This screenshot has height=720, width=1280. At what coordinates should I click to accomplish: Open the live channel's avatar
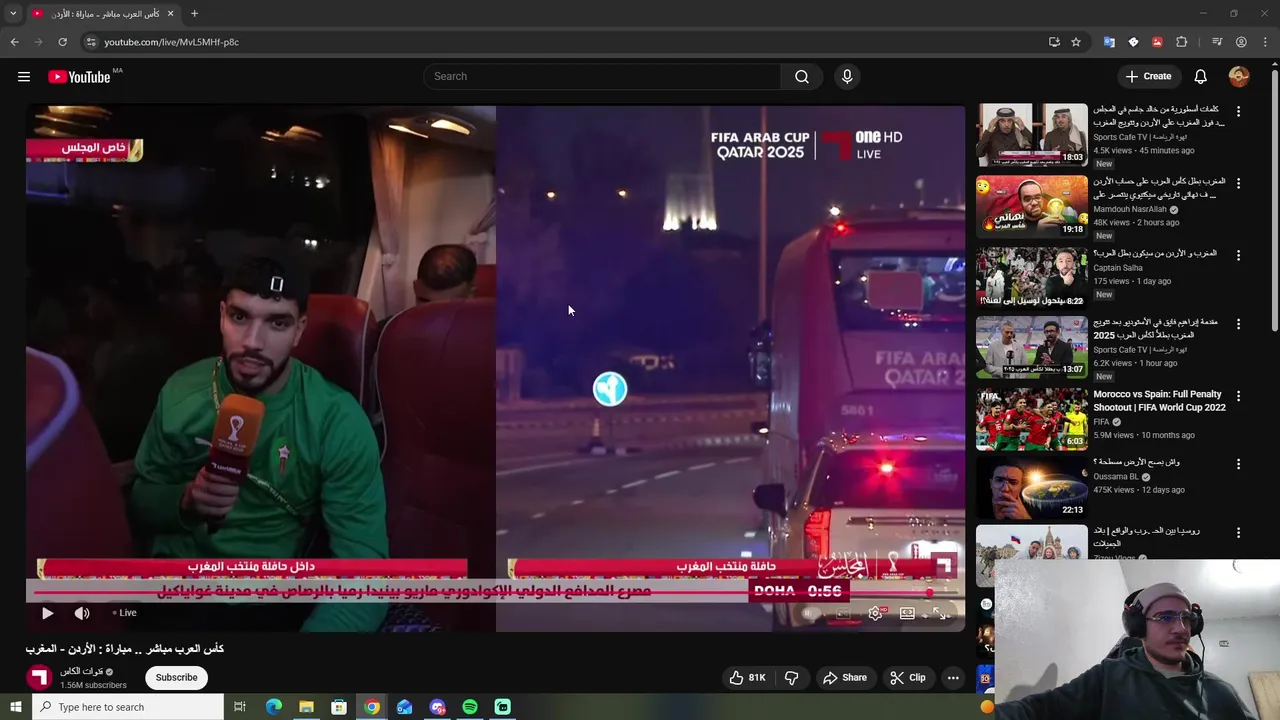point(39,678)
